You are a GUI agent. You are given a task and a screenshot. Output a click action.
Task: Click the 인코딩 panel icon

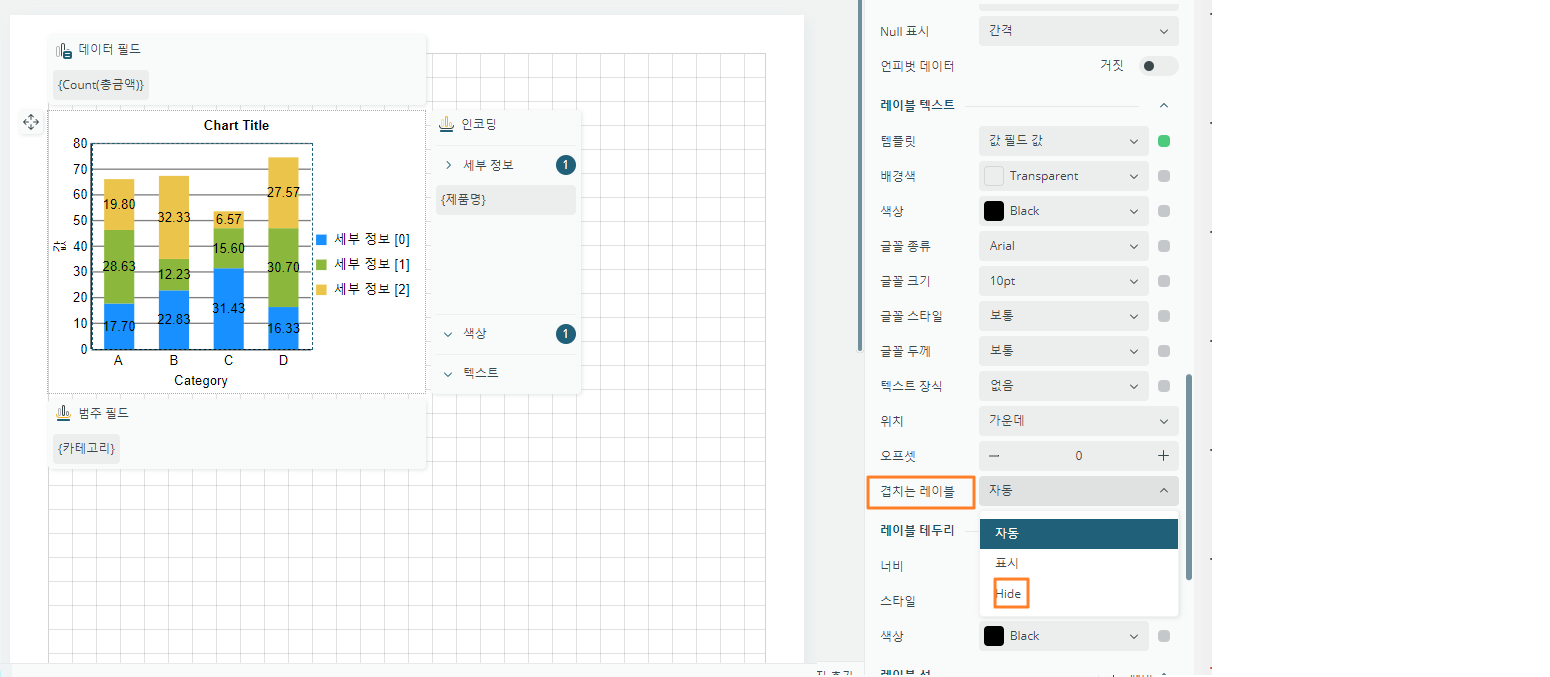pos(447,124)
